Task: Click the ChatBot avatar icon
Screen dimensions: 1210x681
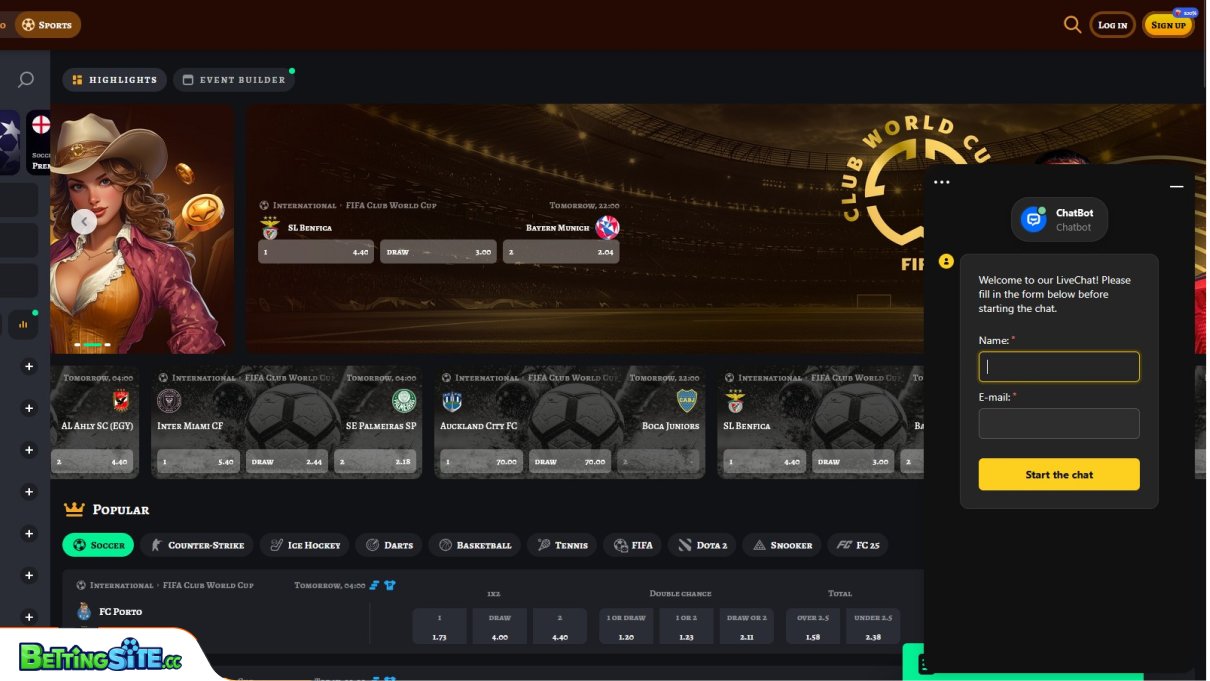Action: point(1033,219)
